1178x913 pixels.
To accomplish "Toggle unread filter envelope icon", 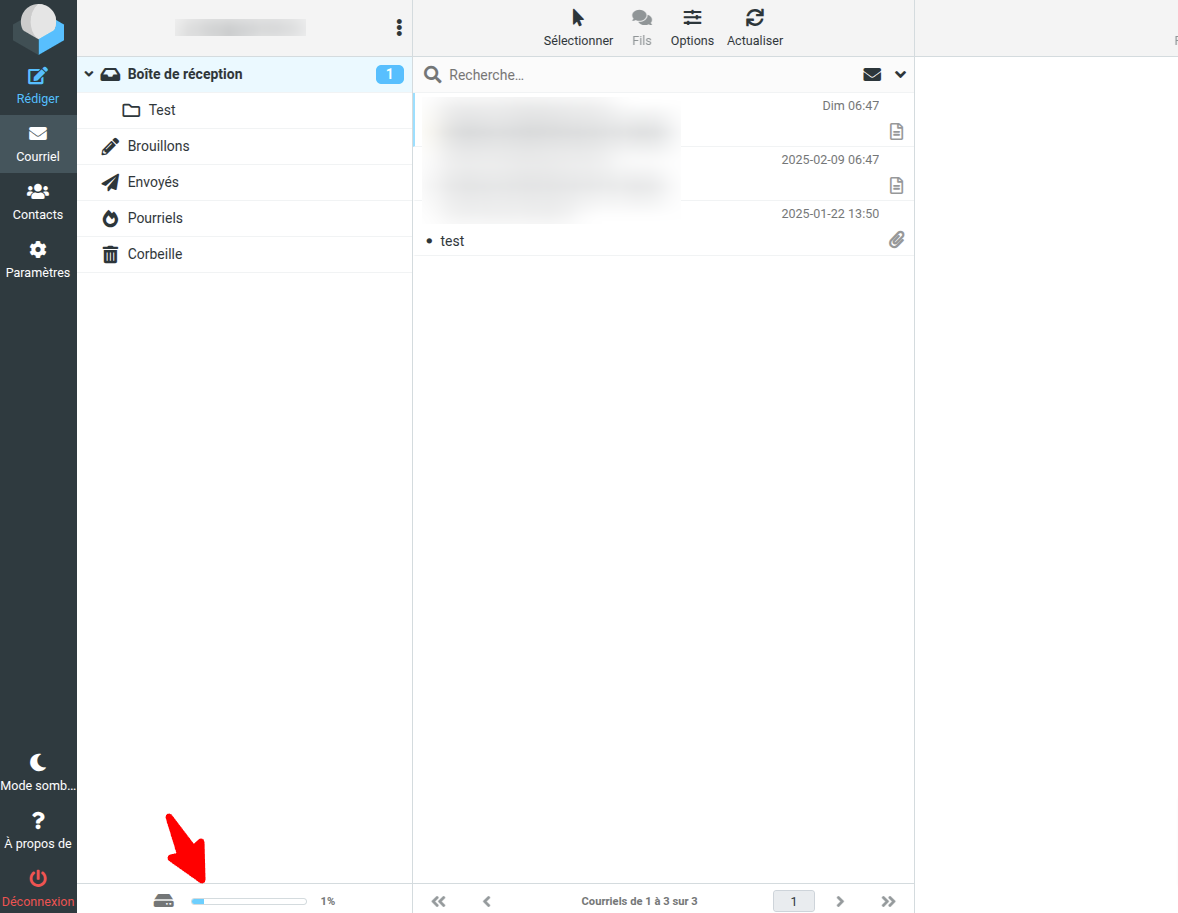I will click(x=872, y=75).
